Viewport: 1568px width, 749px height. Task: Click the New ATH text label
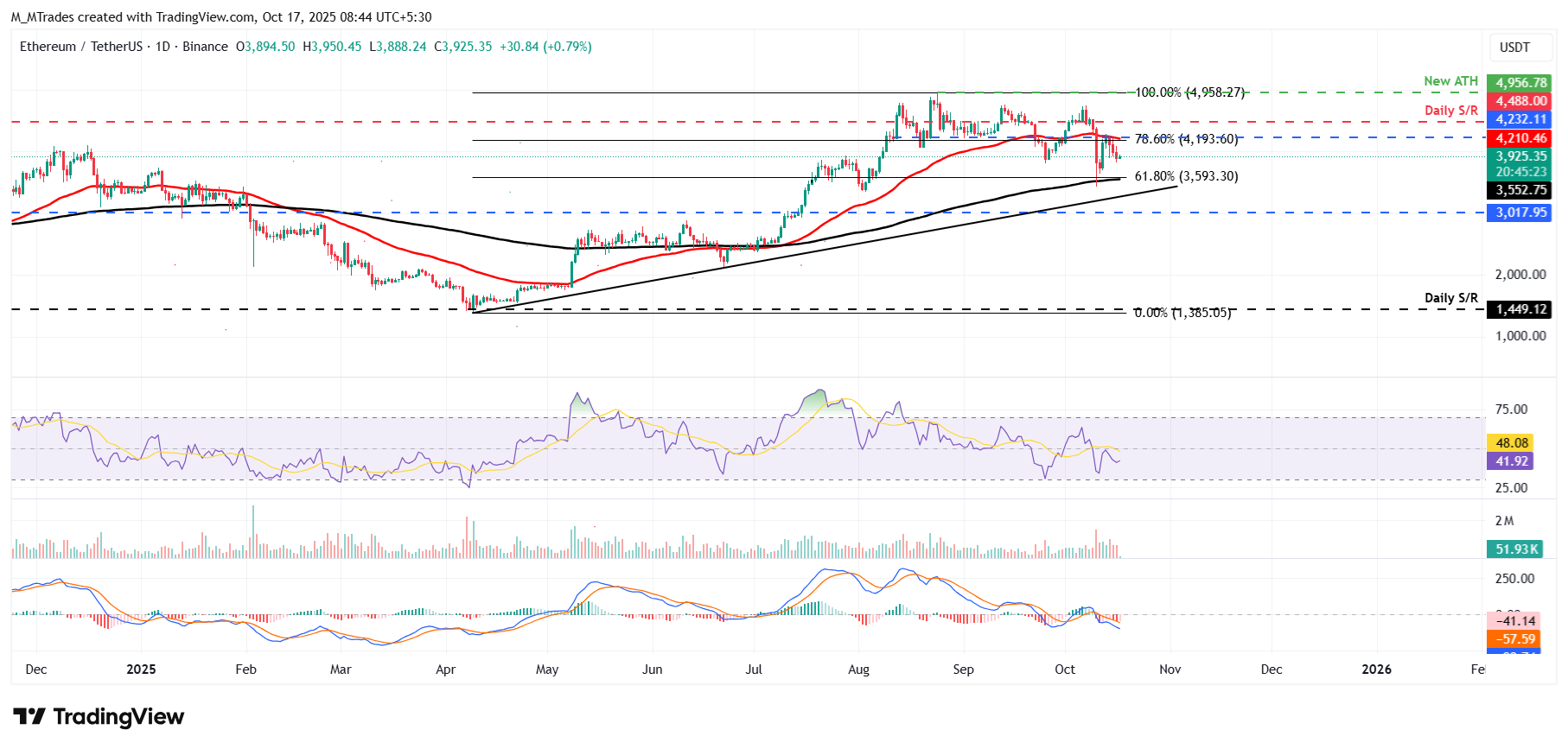(1450, 81)
